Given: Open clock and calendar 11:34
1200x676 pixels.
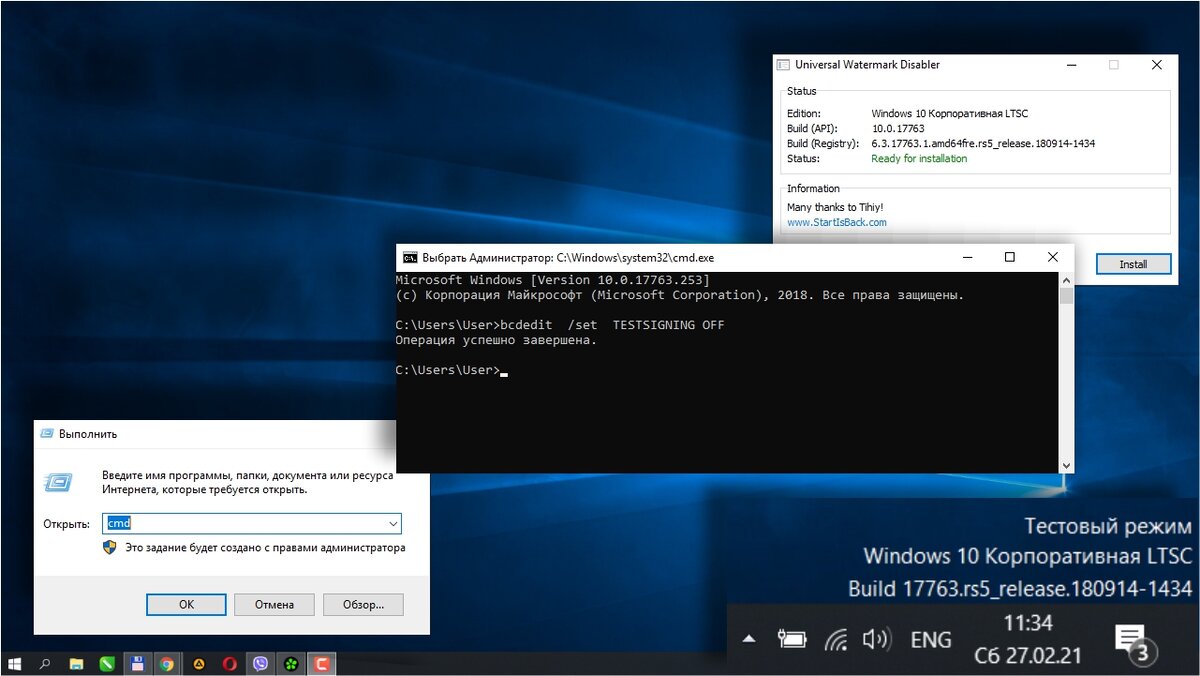Looking at the screenshot, I should tap(1028, 640).
